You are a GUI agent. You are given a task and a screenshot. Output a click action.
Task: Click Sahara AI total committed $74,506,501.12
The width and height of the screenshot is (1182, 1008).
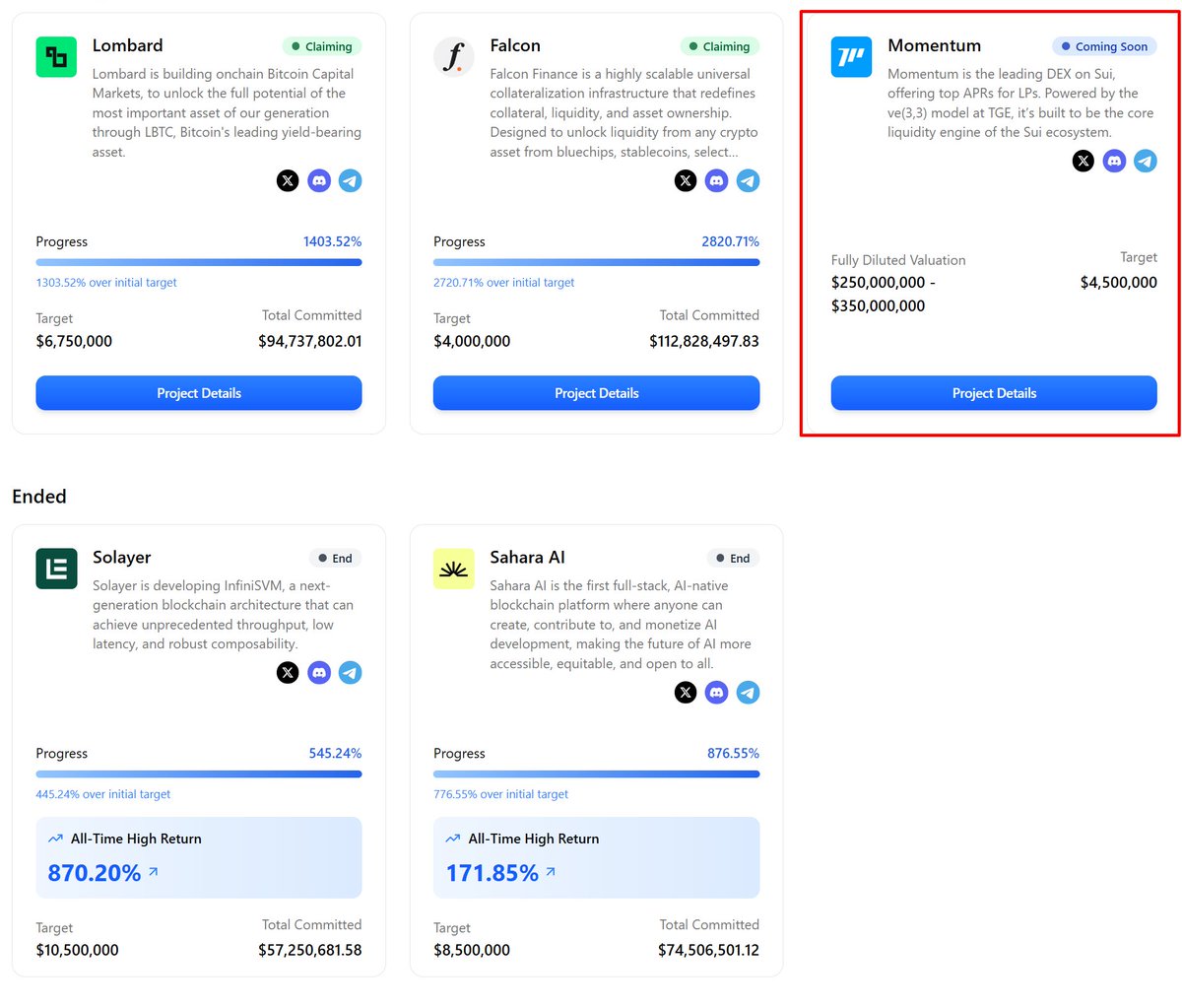[x=708, y=950]
